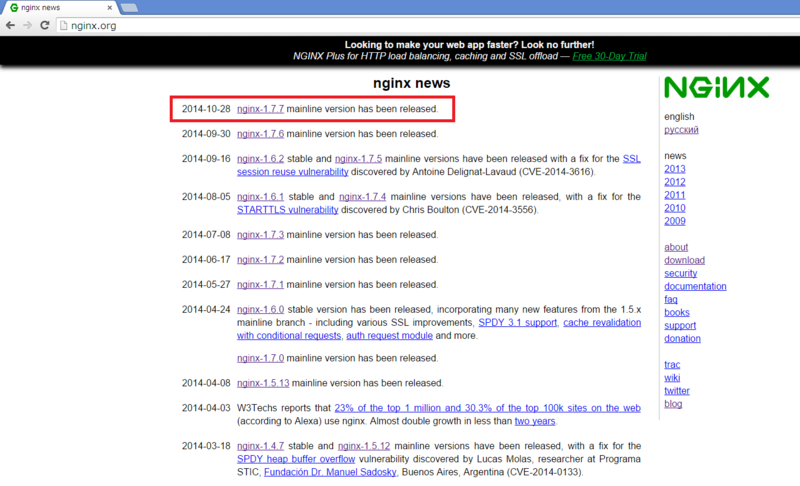The width and height of the screenshot is (800, 486).
Task: Open the nginx-1.7.4 mainline link
Action: click(x=362, y=196)
